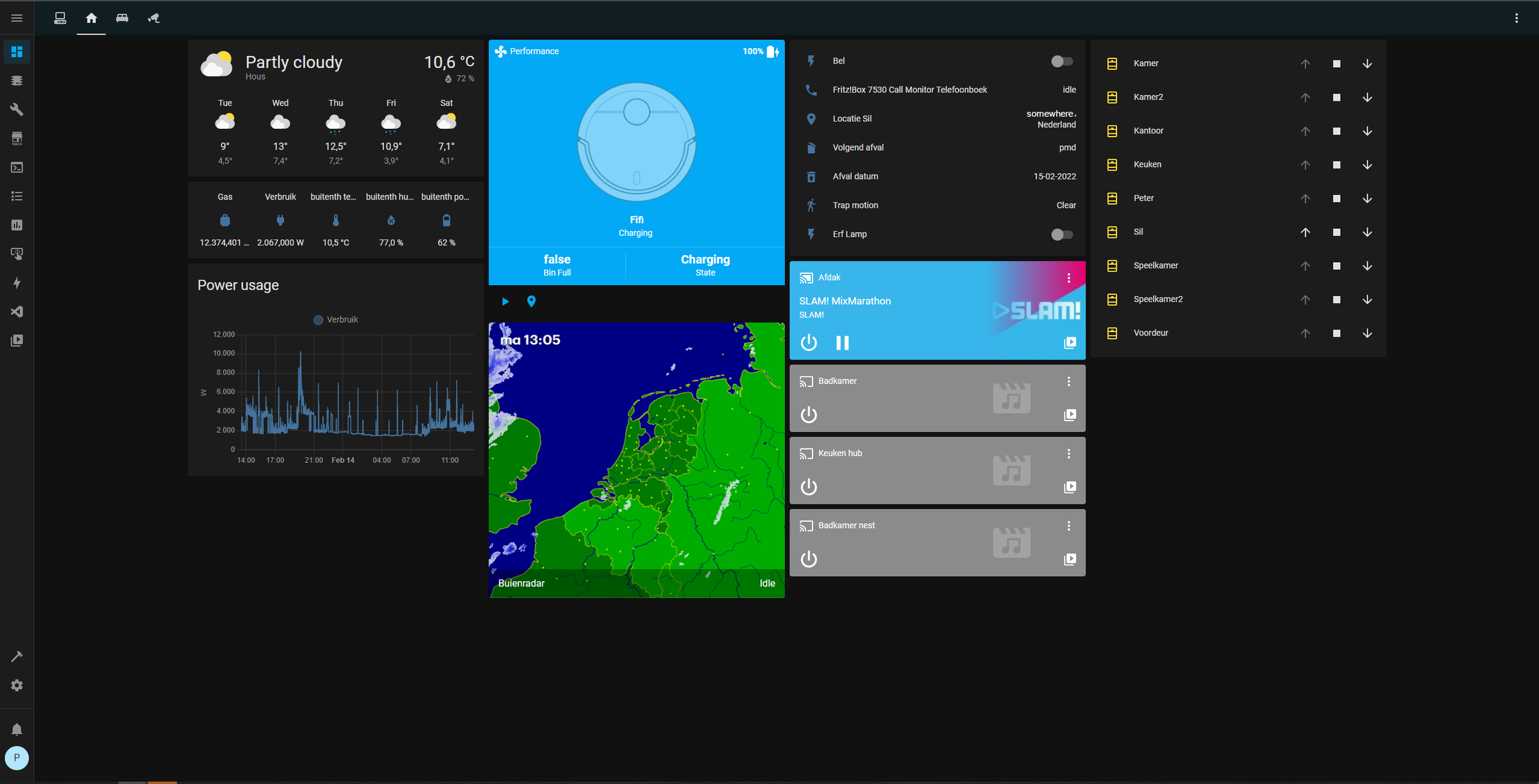Open dashboard overflow menu at top right
The width and height of the screenshot is (1539, 784).
tap(1517, 18)
